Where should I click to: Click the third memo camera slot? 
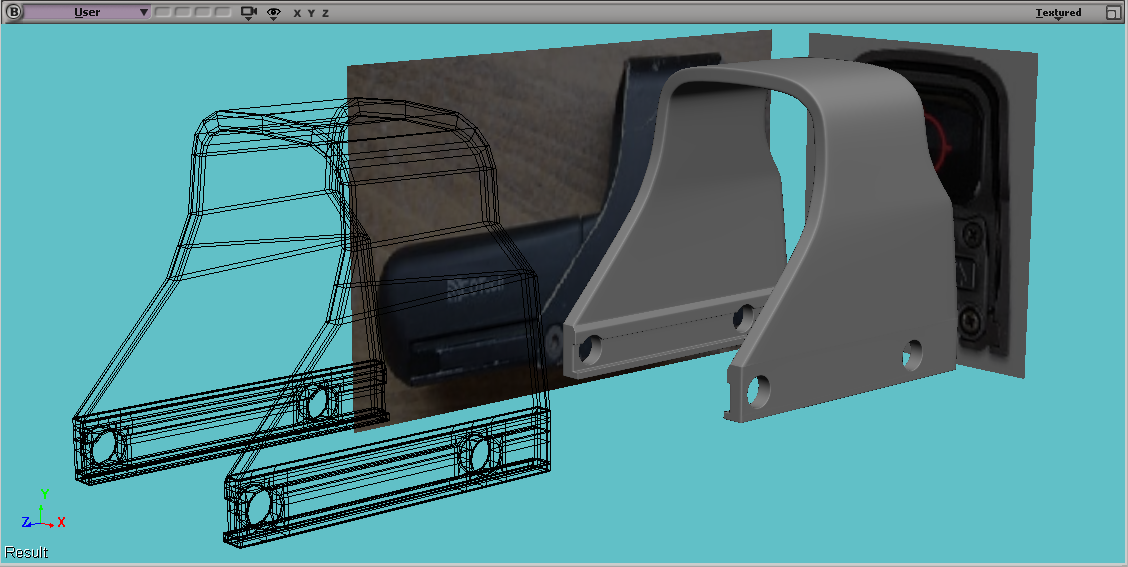click(203, 12)
